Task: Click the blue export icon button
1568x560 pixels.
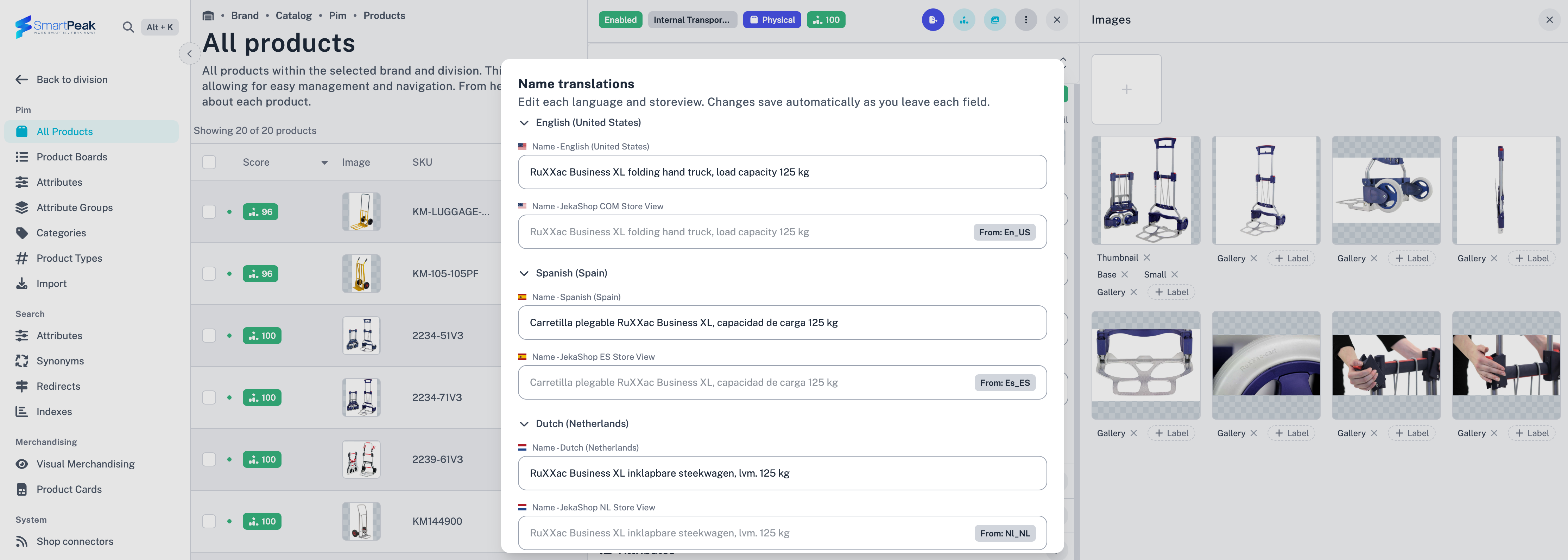Action: coord(932,19)
